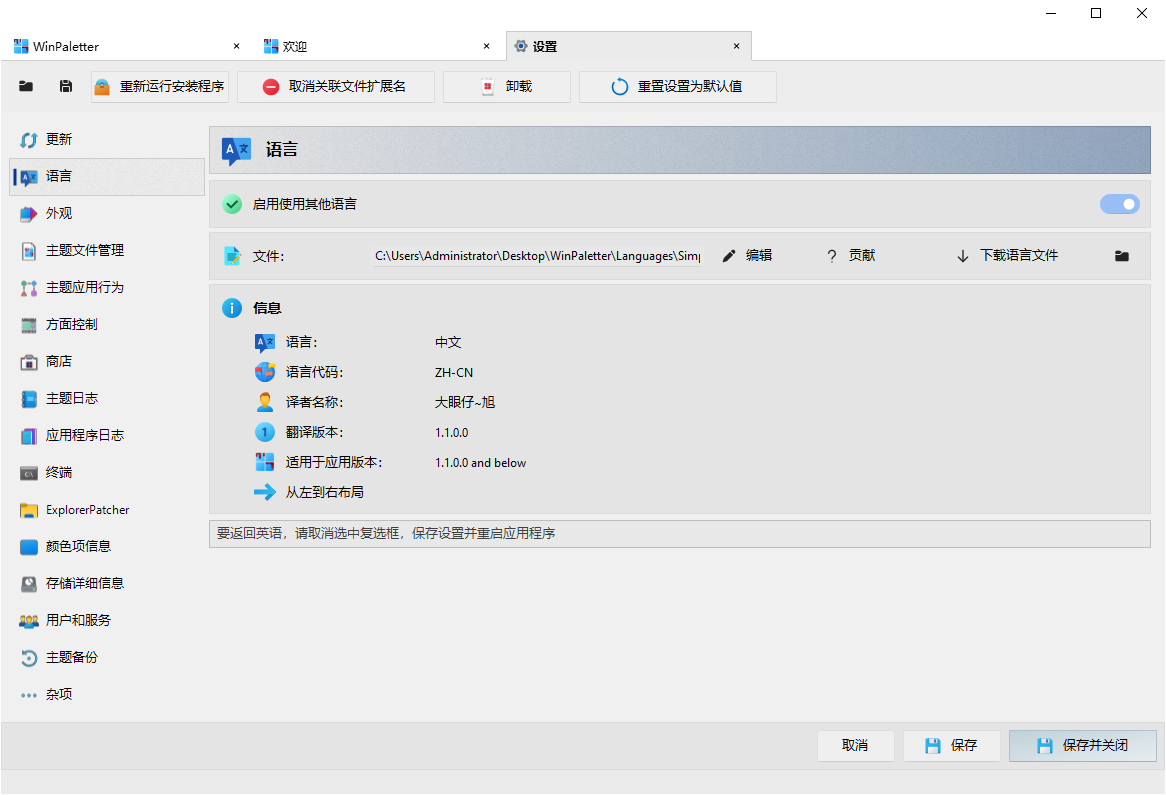Screen dimensions: 1166x795
Task: Click translator name 大眼仔~旭
Action: click(465, 402)
